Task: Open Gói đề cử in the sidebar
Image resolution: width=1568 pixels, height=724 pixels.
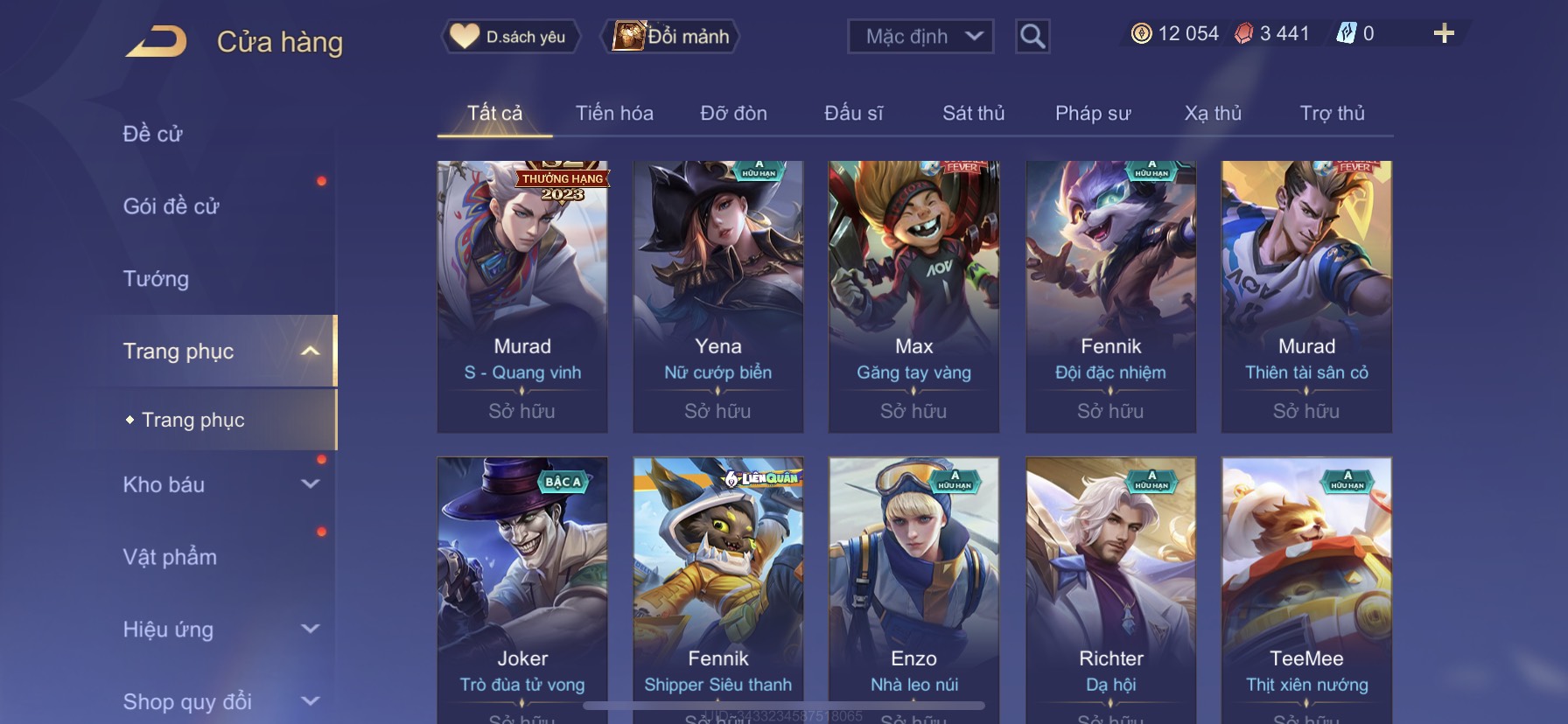Action: pyautogui.click(x=171, y=206)
